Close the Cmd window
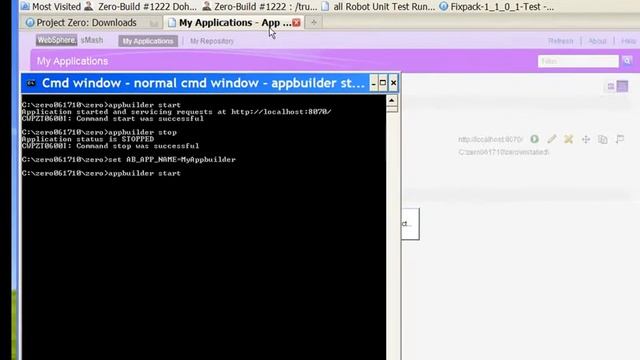The height and width of the screenshot is (360, 640). pyautogui.click(x=393, y=83)
